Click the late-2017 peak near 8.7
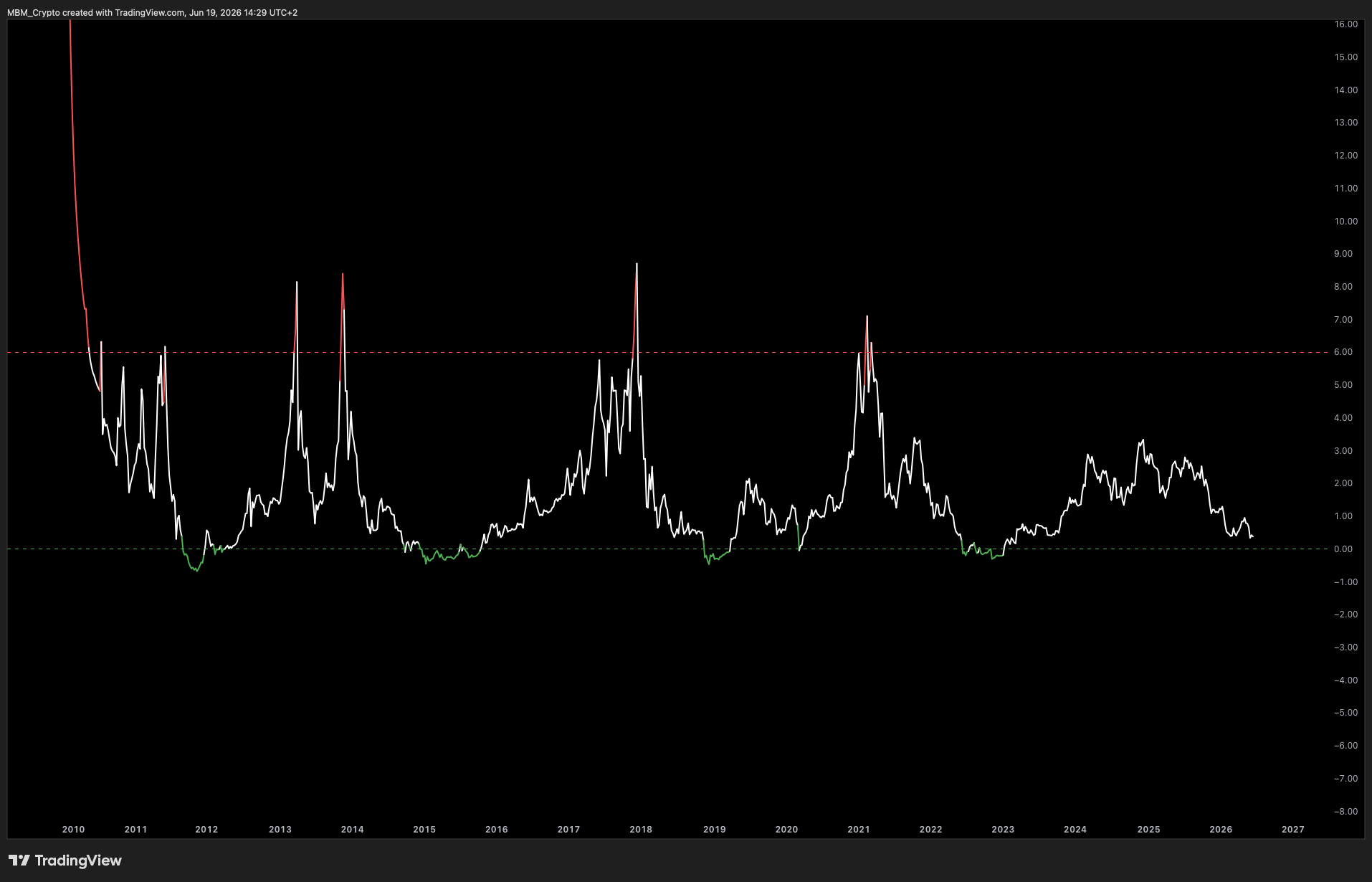This screenshot has width=1372, height=882. [x=637, y=265]
